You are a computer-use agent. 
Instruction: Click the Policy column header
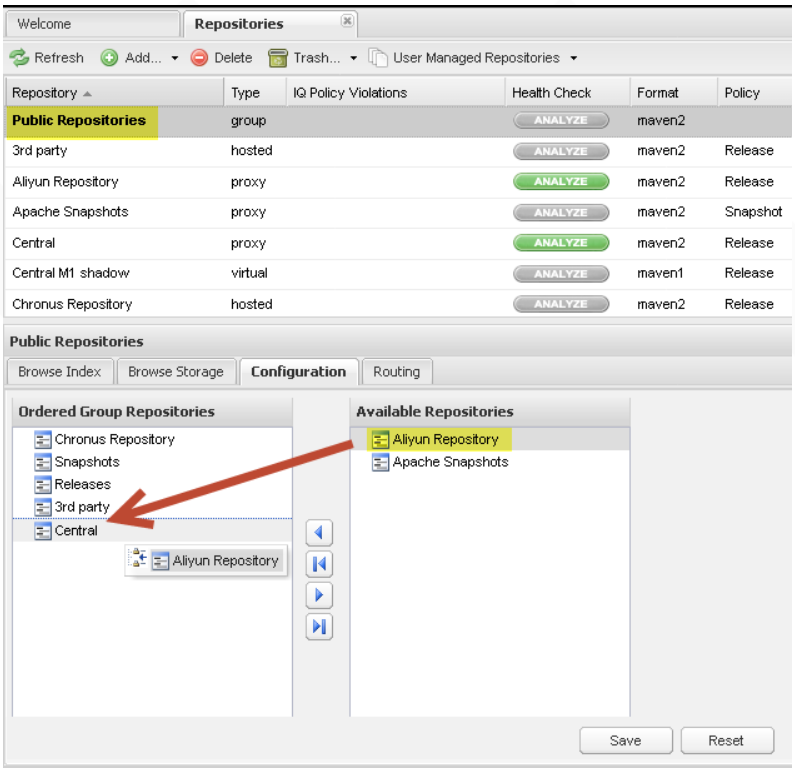755,93
